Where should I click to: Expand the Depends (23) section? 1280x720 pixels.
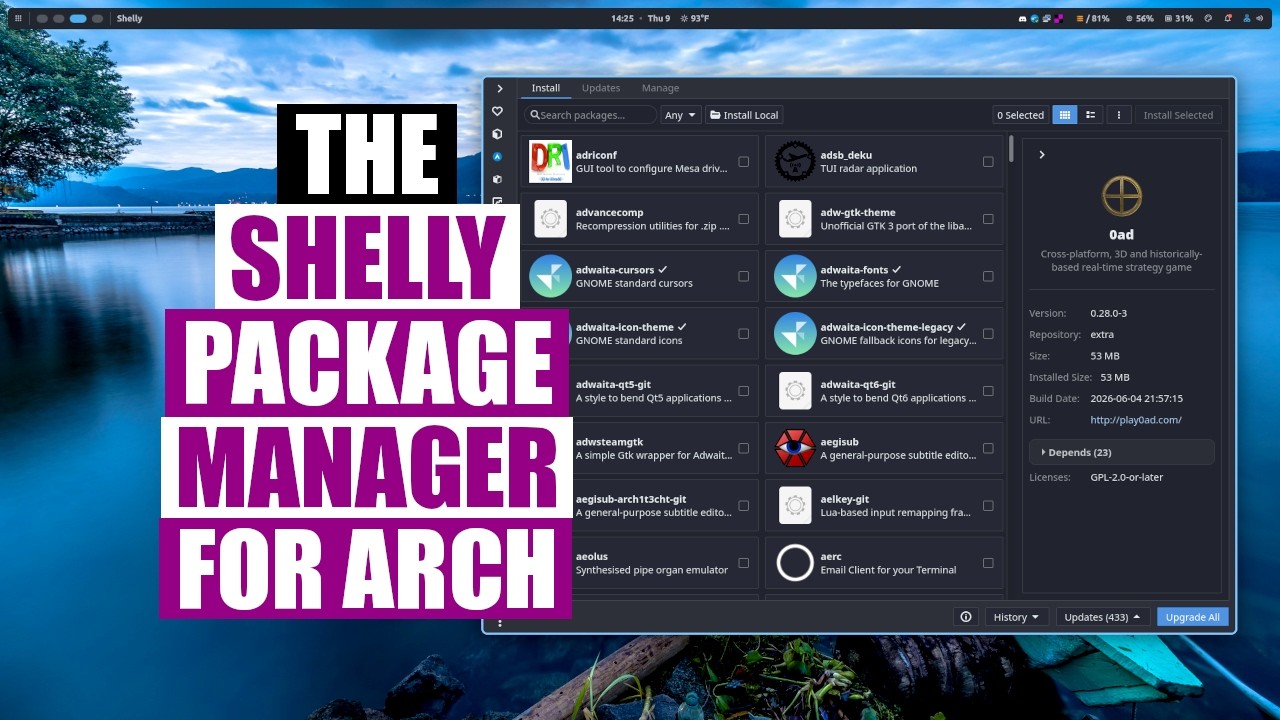(1122, 452)
